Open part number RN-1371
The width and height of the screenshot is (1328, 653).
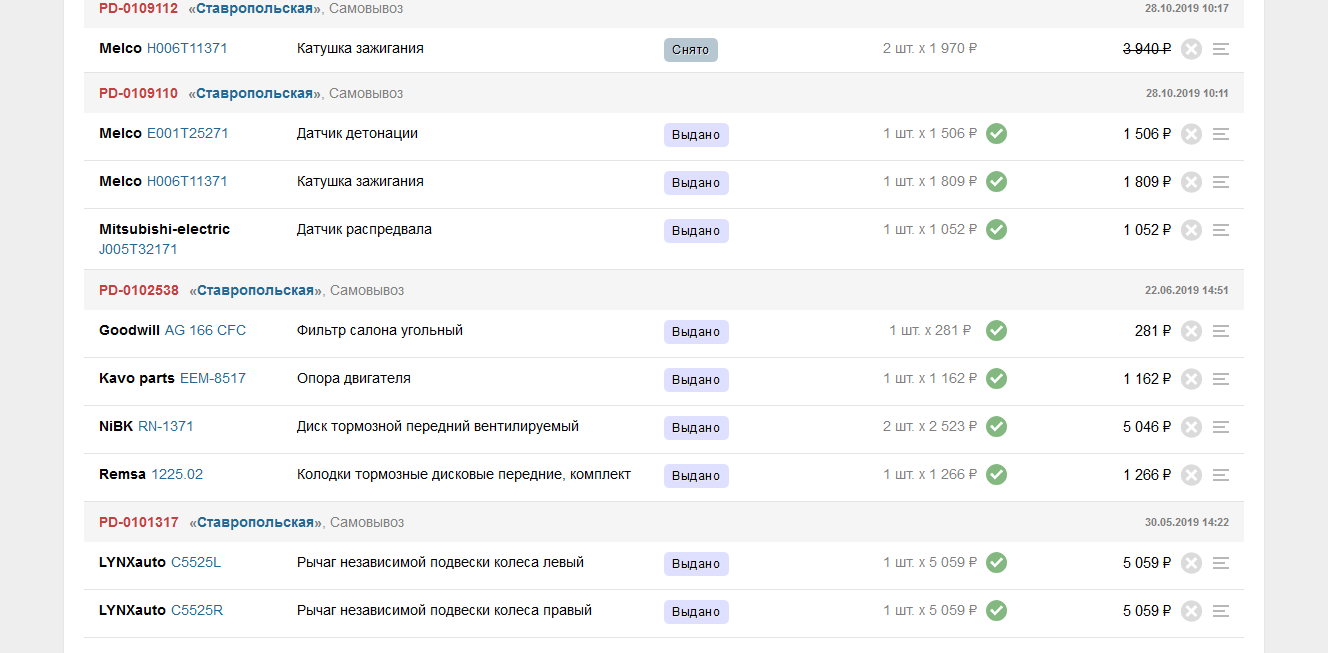(x=166, y=426)
